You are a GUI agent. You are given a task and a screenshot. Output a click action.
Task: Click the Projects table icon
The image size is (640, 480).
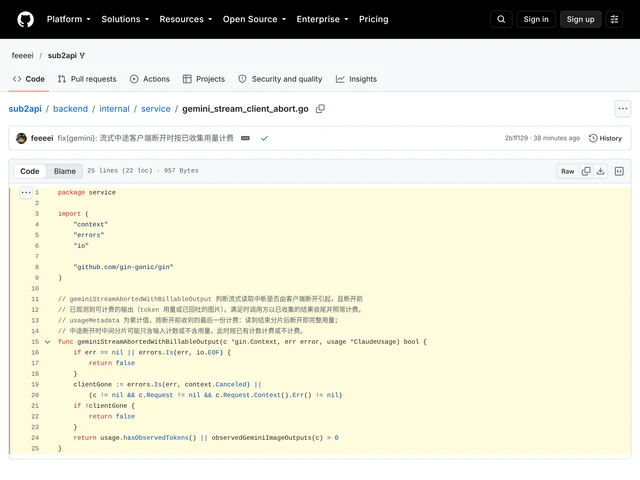(x=187, y=79)
